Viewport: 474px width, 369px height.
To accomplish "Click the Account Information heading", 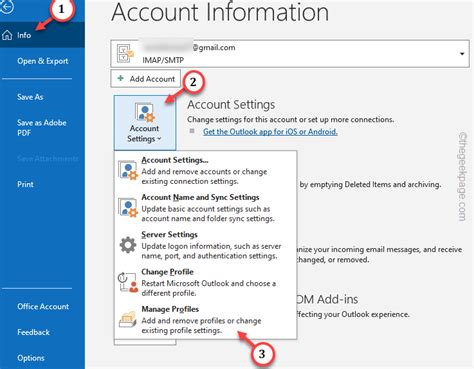I will [220, 12].
